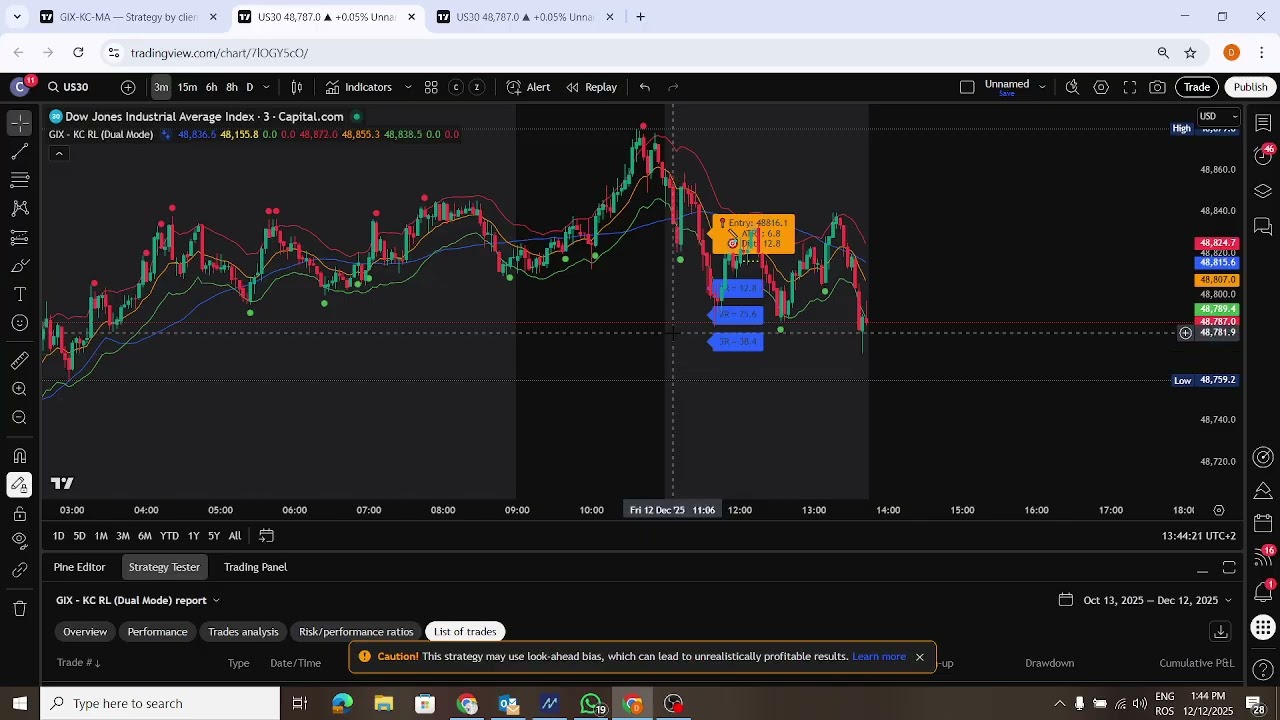Switch to the 8h timeframe
The image size is (1280, 720).
[232, 87]
